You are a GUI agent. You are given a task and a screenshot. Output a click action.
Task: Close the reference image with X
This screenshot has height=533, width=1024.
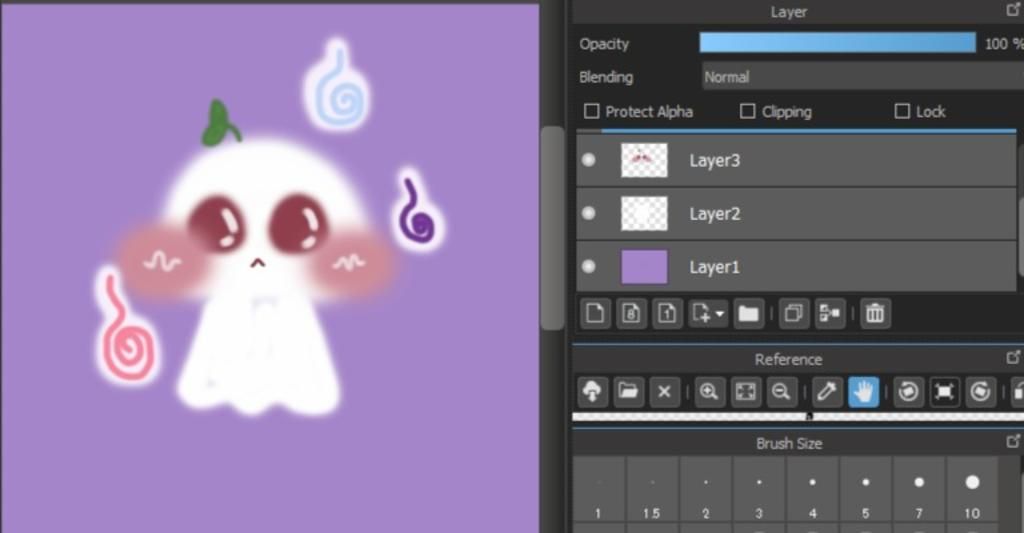pos(664,391)
